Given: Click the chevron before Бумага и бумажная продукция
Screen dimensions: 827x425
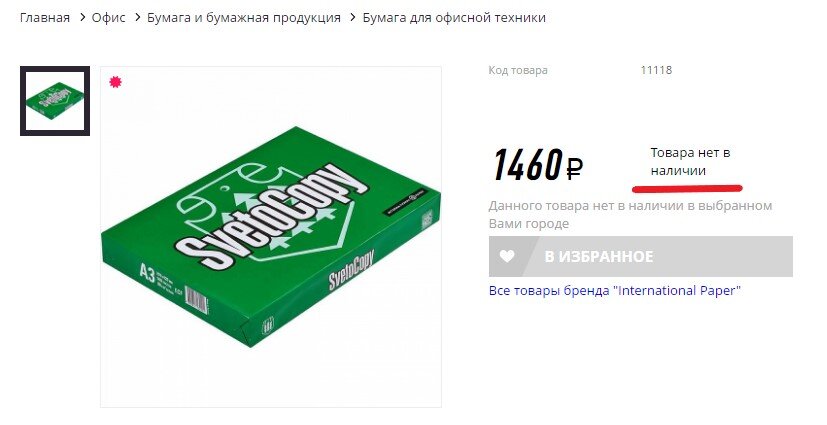Looking at the screenshot, I should [x=138, y=17].
